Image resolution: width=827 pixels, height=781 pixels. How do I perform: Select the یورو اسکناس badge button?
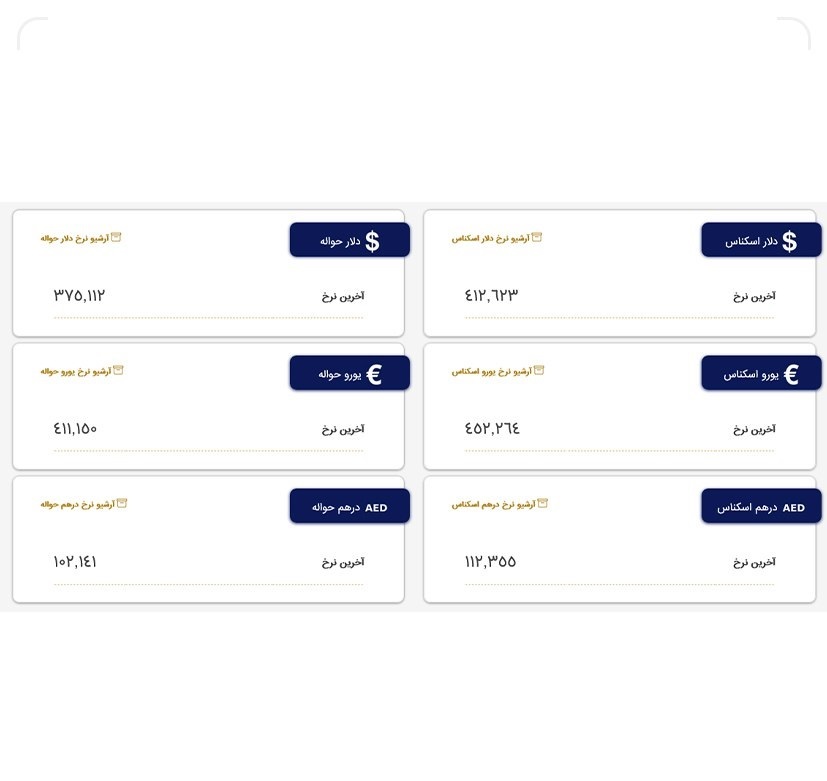[760, 372]
